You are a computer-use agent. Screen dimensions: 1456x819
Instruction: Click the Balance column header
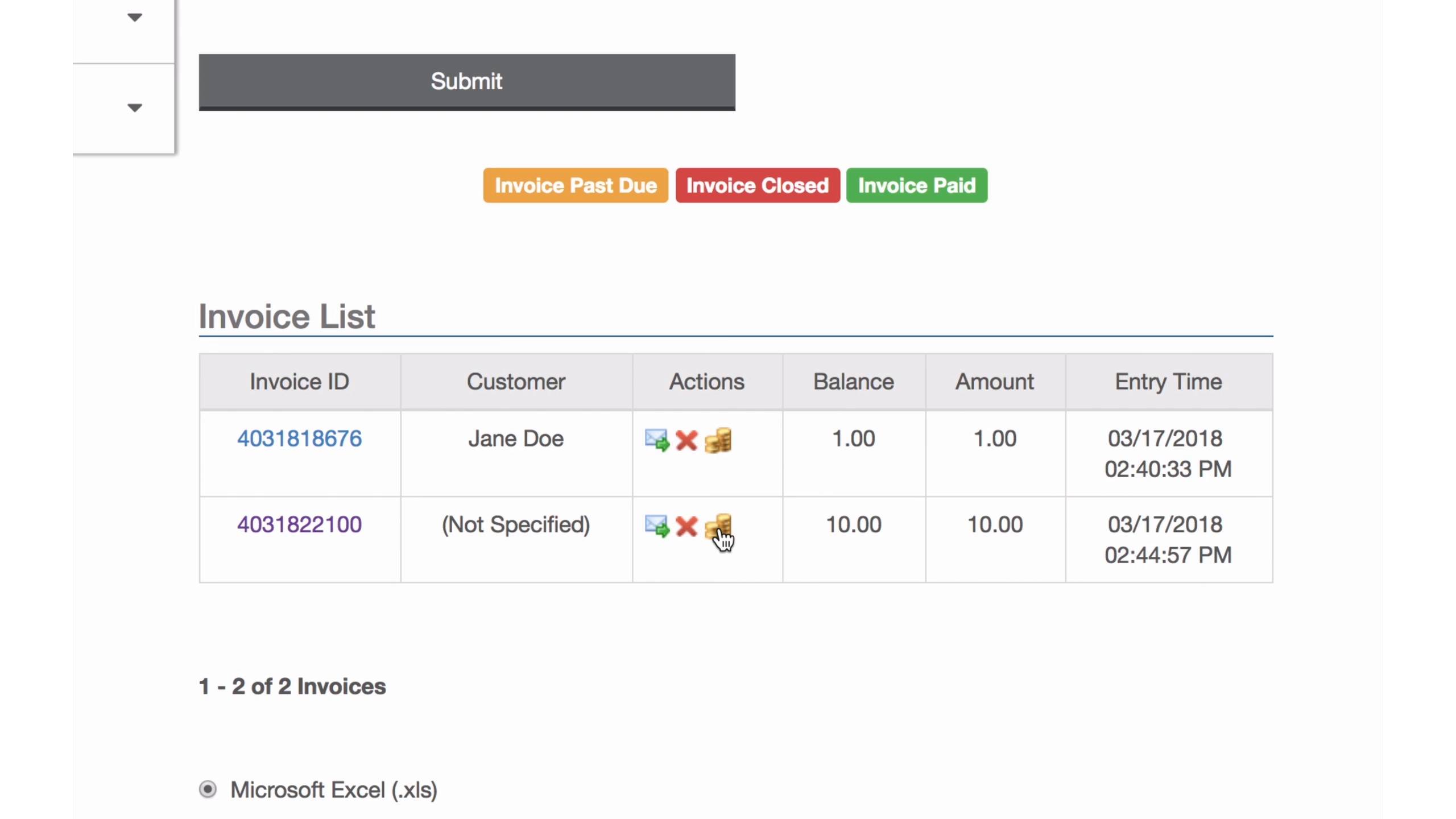[853, 382]
